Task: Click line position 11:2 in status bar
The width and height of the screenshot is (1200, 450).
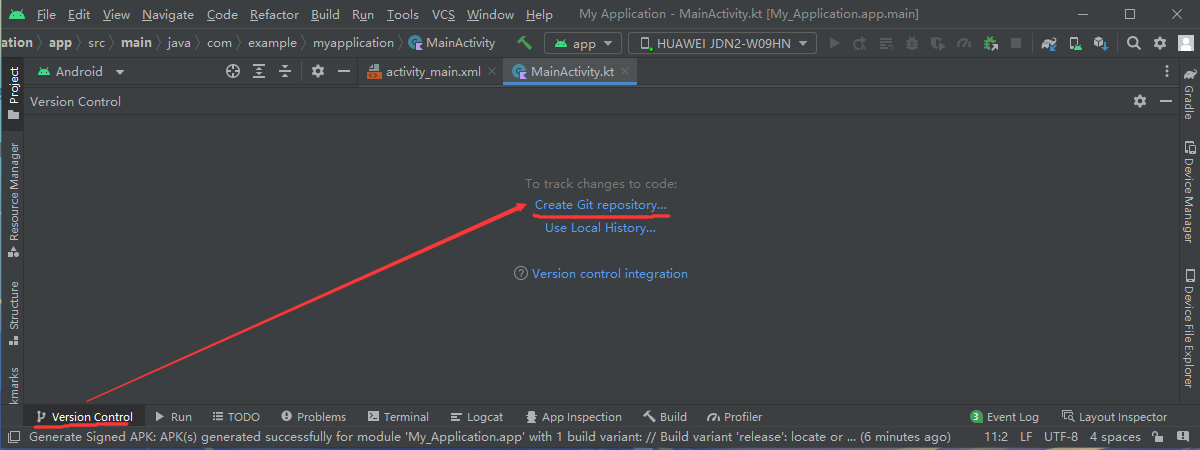Action: (x=996, y=437)
